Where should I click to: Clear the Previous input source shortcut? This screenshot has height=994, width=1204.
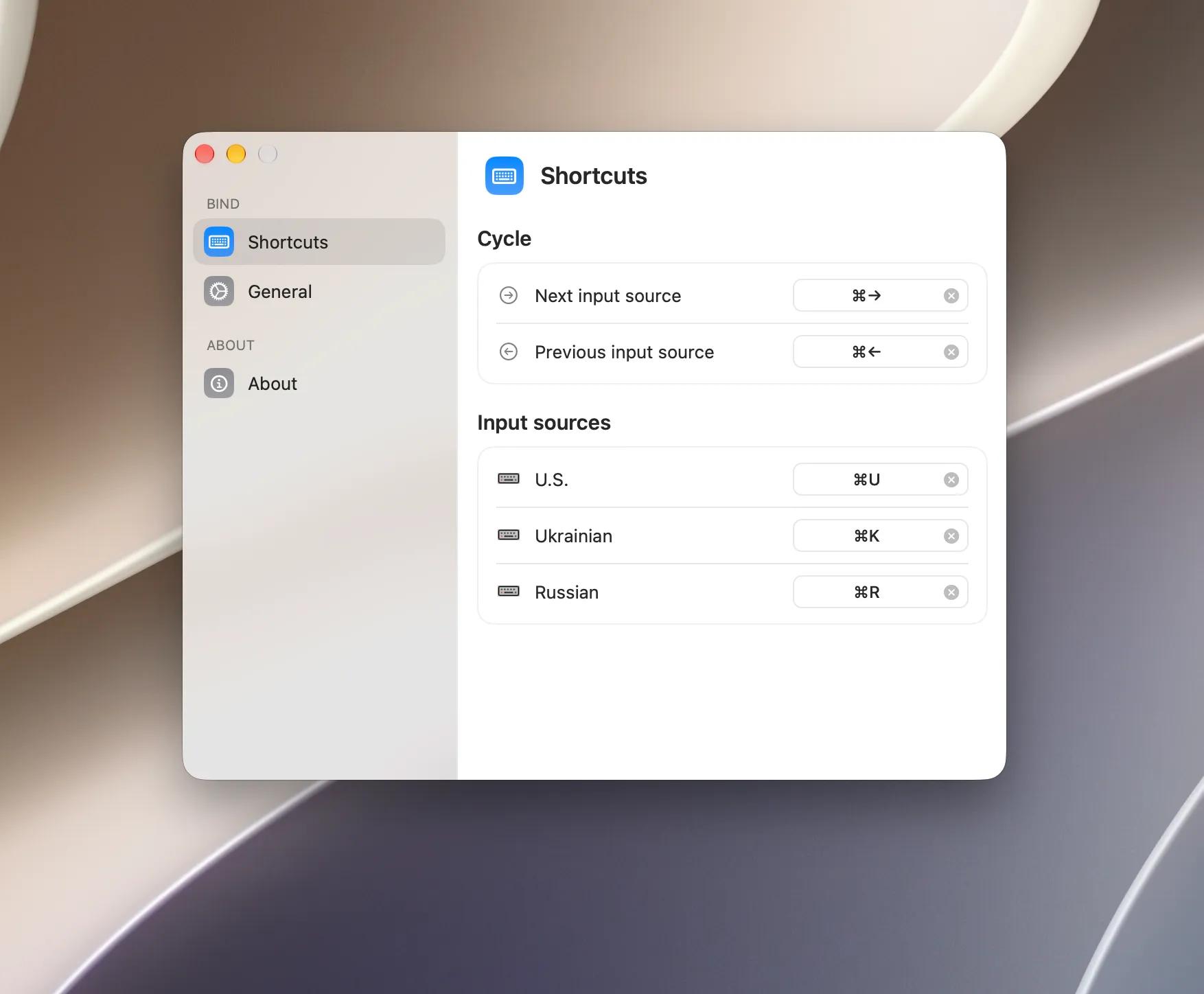[951, 352]
